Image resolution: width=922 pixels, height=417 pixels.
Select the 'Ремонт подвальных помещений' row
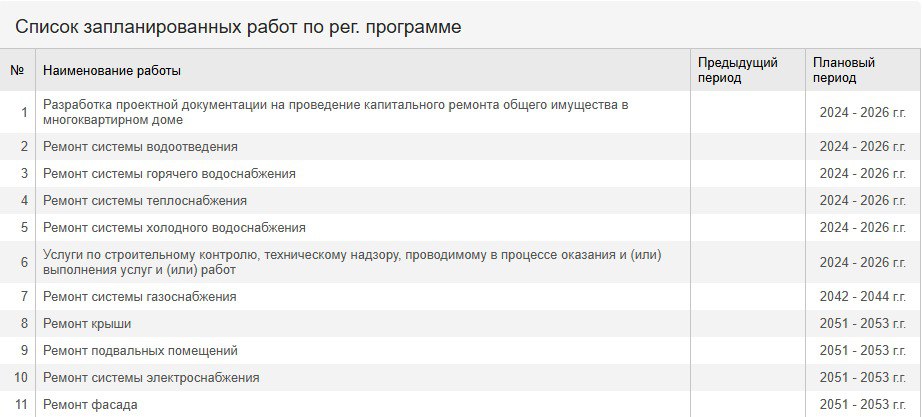461,351
